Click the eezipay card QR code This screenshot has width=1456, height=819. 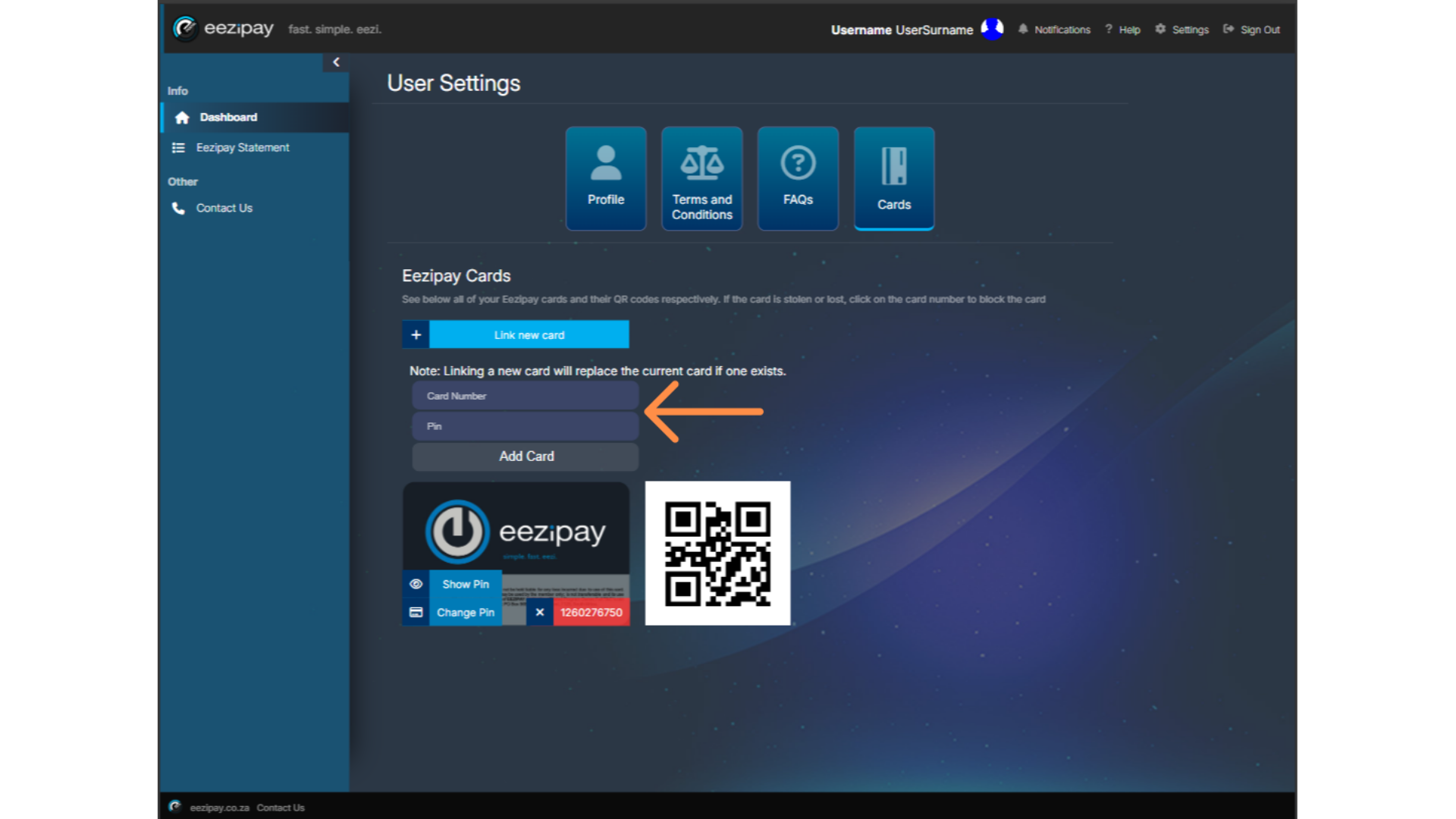(717, 554)
